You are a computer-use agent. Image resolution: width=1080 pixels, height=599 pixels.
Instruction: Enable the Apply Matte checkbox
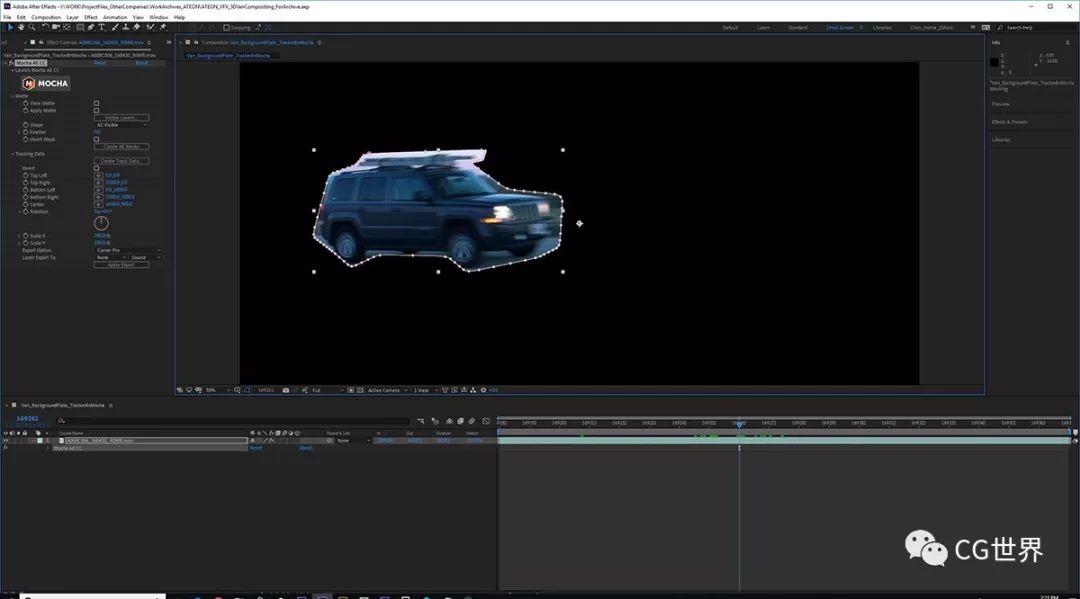click(96, 110)
